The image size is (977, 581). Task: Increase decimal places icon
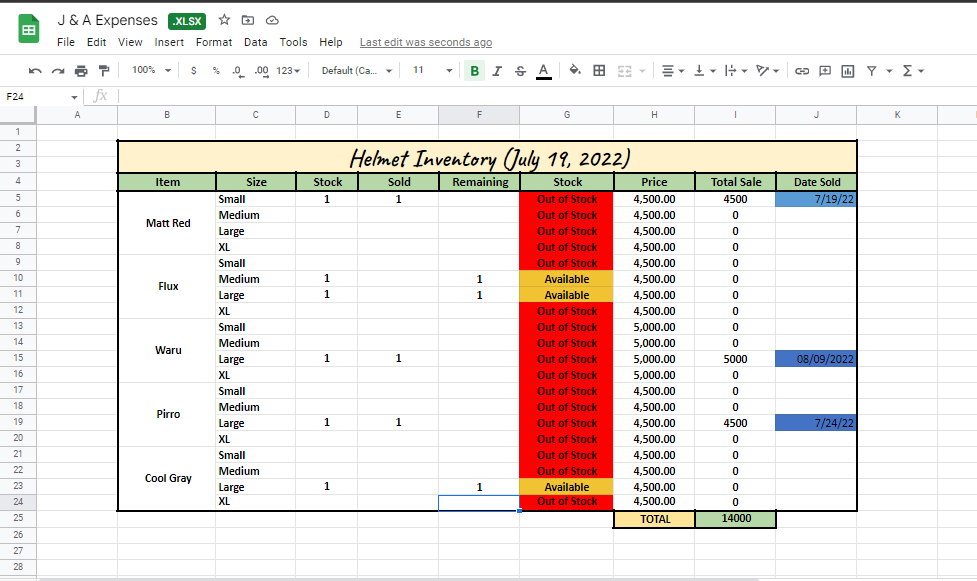262,71
